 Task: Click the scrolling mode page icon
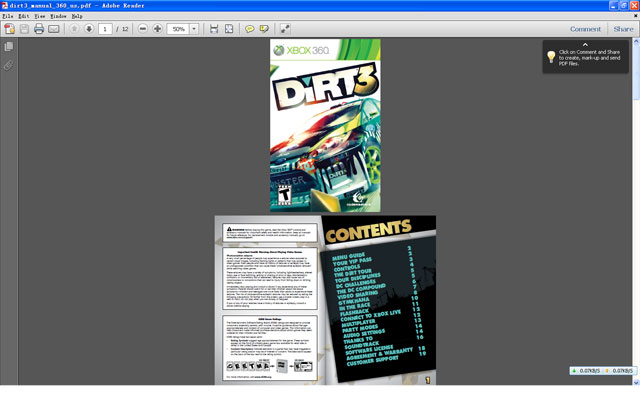214,29
